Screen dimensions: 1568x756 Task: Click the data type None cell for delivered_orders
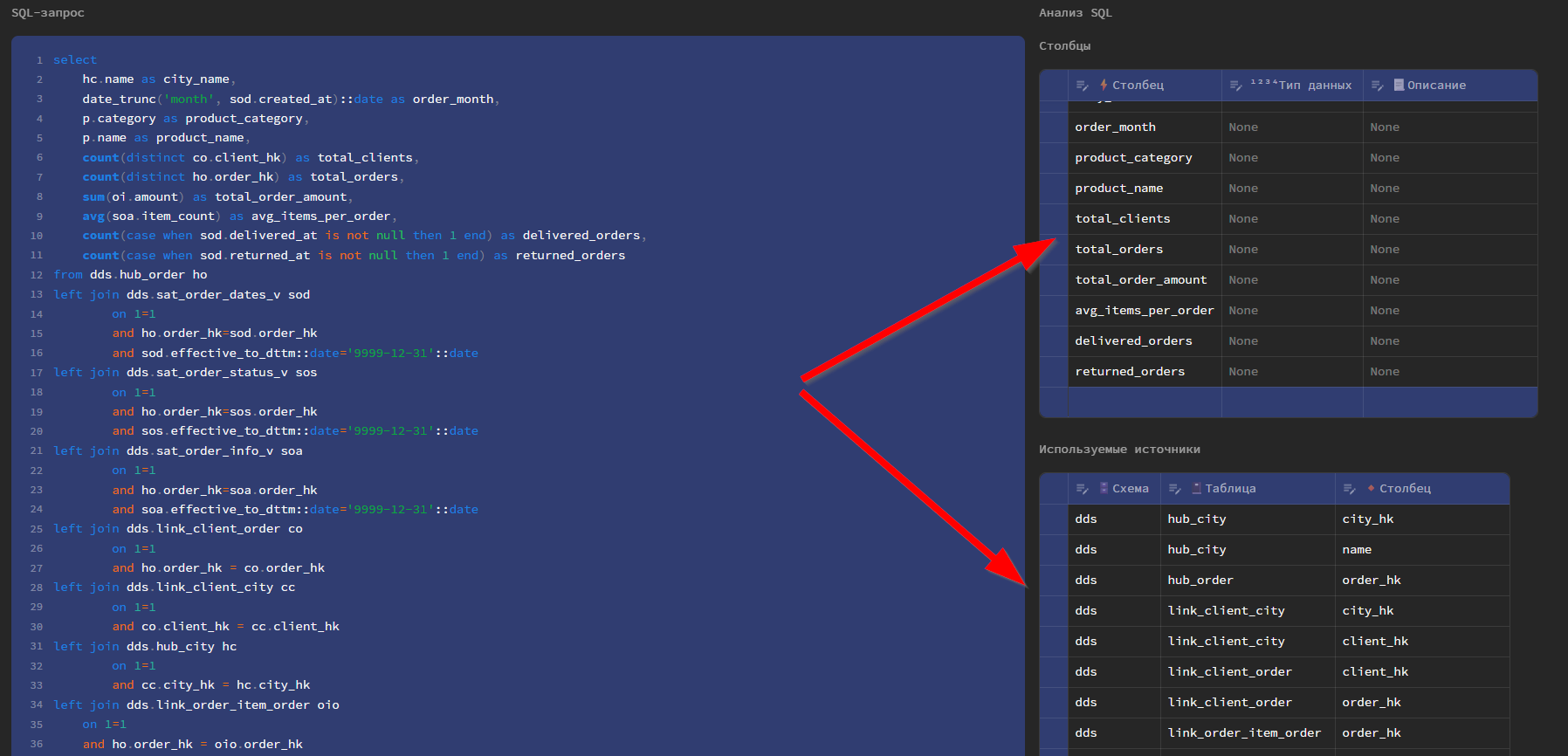pyautogui.click(x=1292, y=341)
